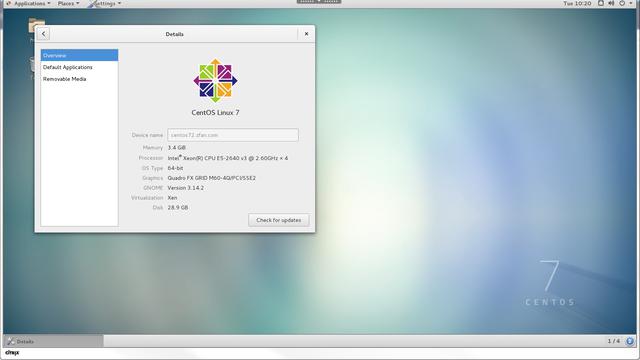Click the OS Type value '64-bit'
The height and width of the screenshot is (360, 640).
click(x=175, y=168)
